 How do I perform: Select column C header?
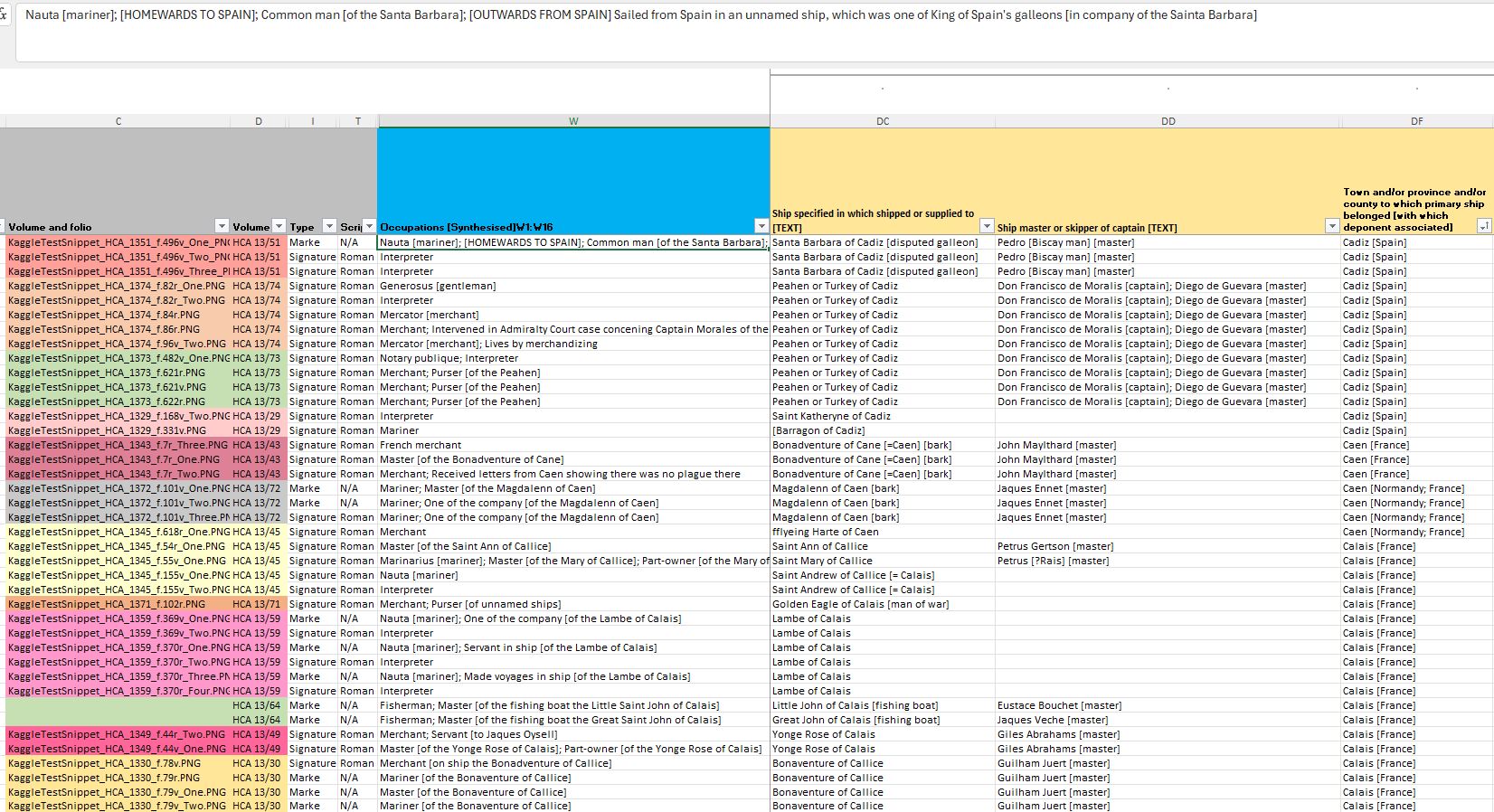[x=118, y=121]
